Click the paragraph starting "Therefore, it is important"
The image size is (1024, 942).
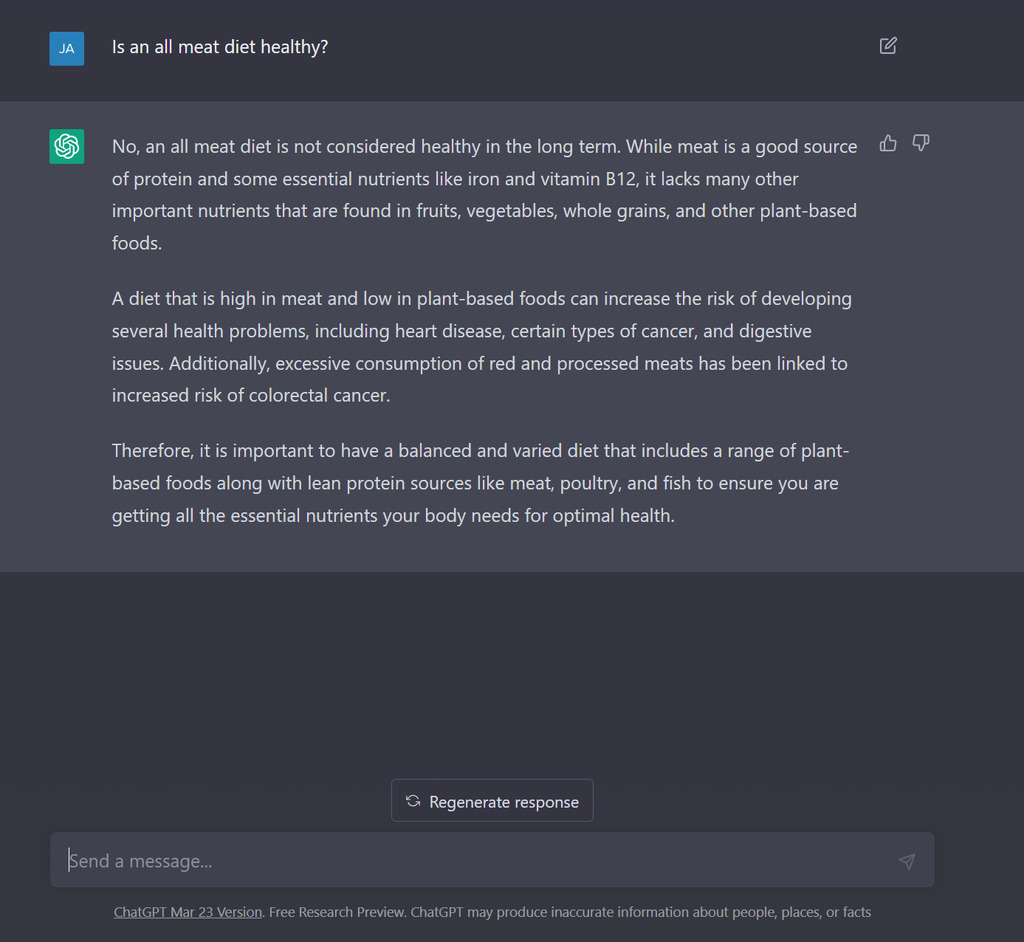pyautogui.click(x=480, y=483)
